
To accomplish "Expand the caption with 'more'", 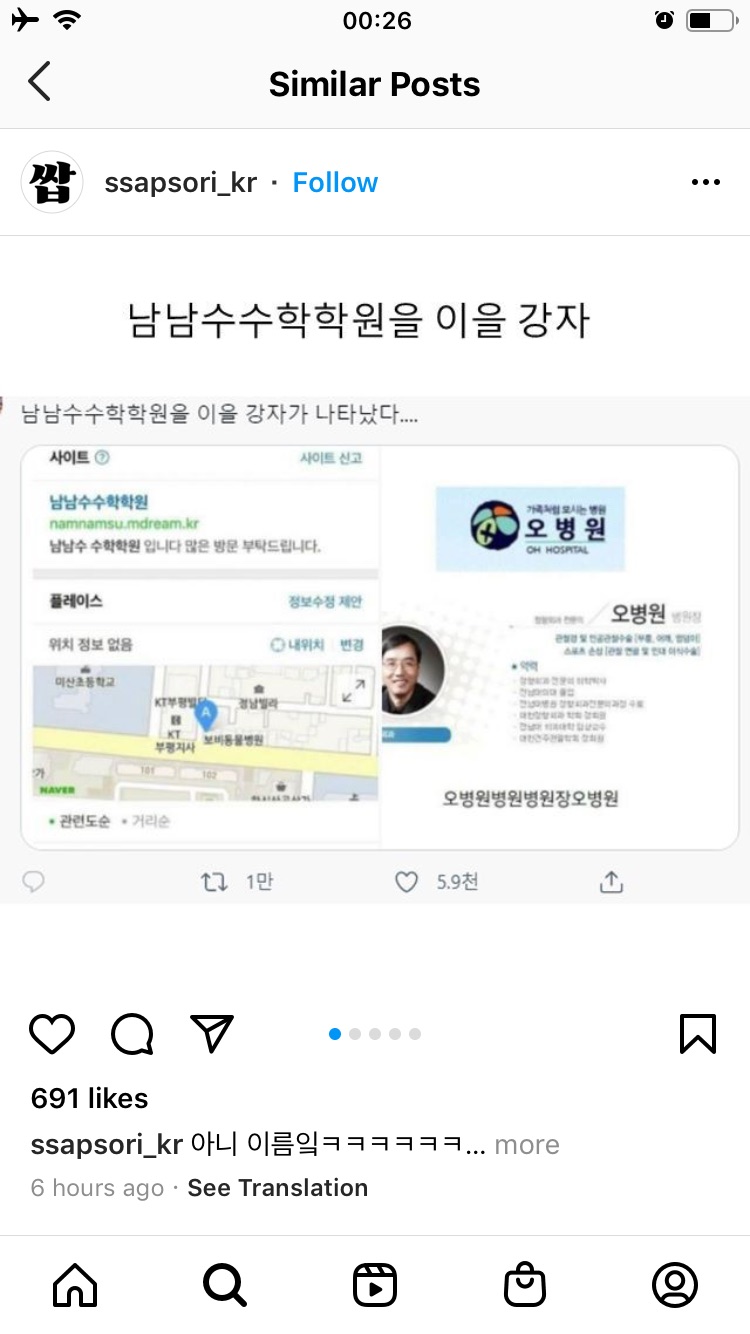I will (x=527, y=1145).
